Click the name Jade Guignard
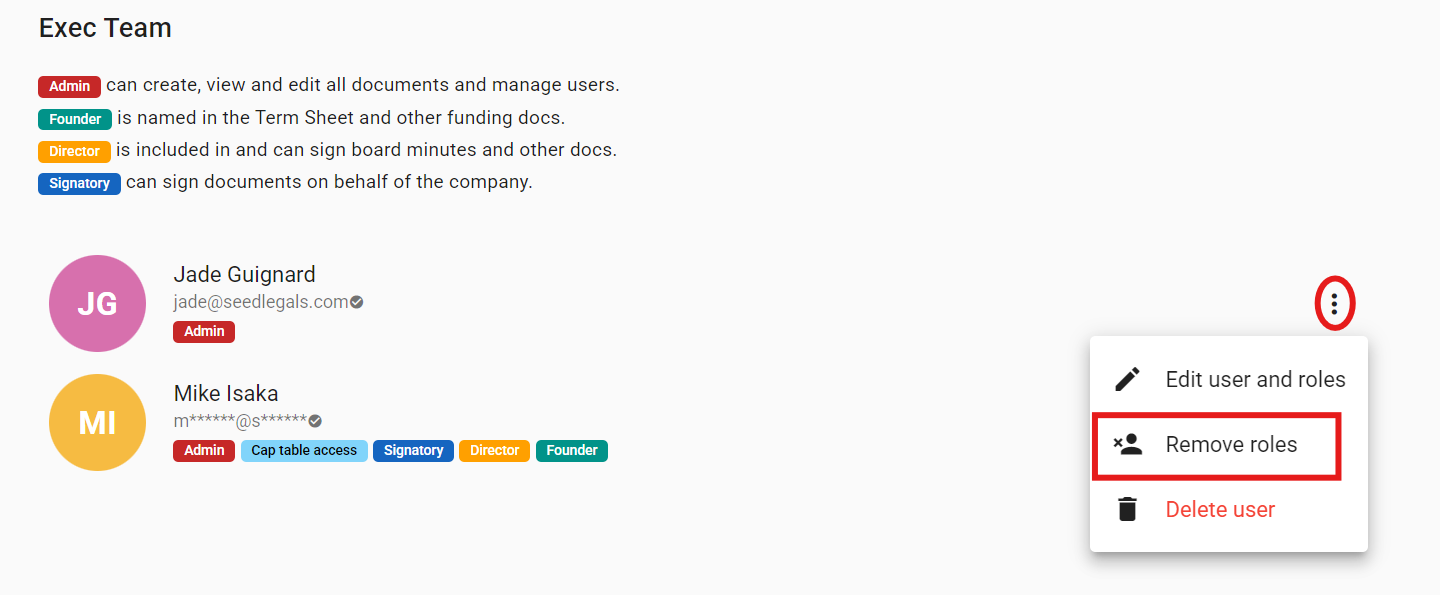This screenshot has width=1440, height=595. 244,274
